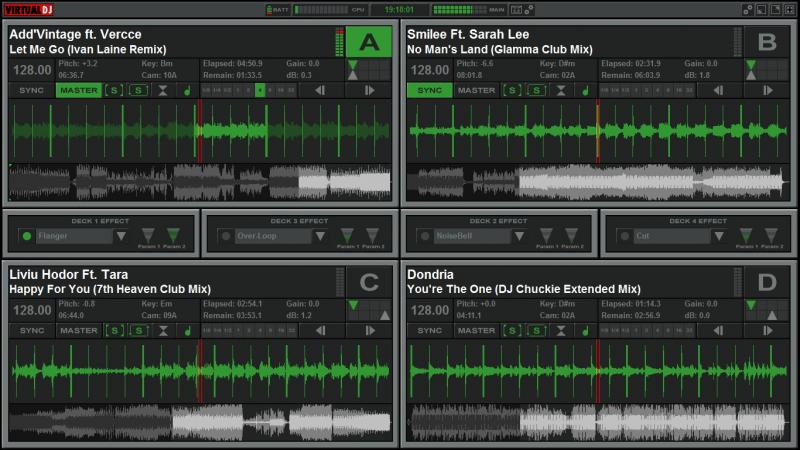Adjust Deck 4 effect Param 1 knob

(745, 235)
